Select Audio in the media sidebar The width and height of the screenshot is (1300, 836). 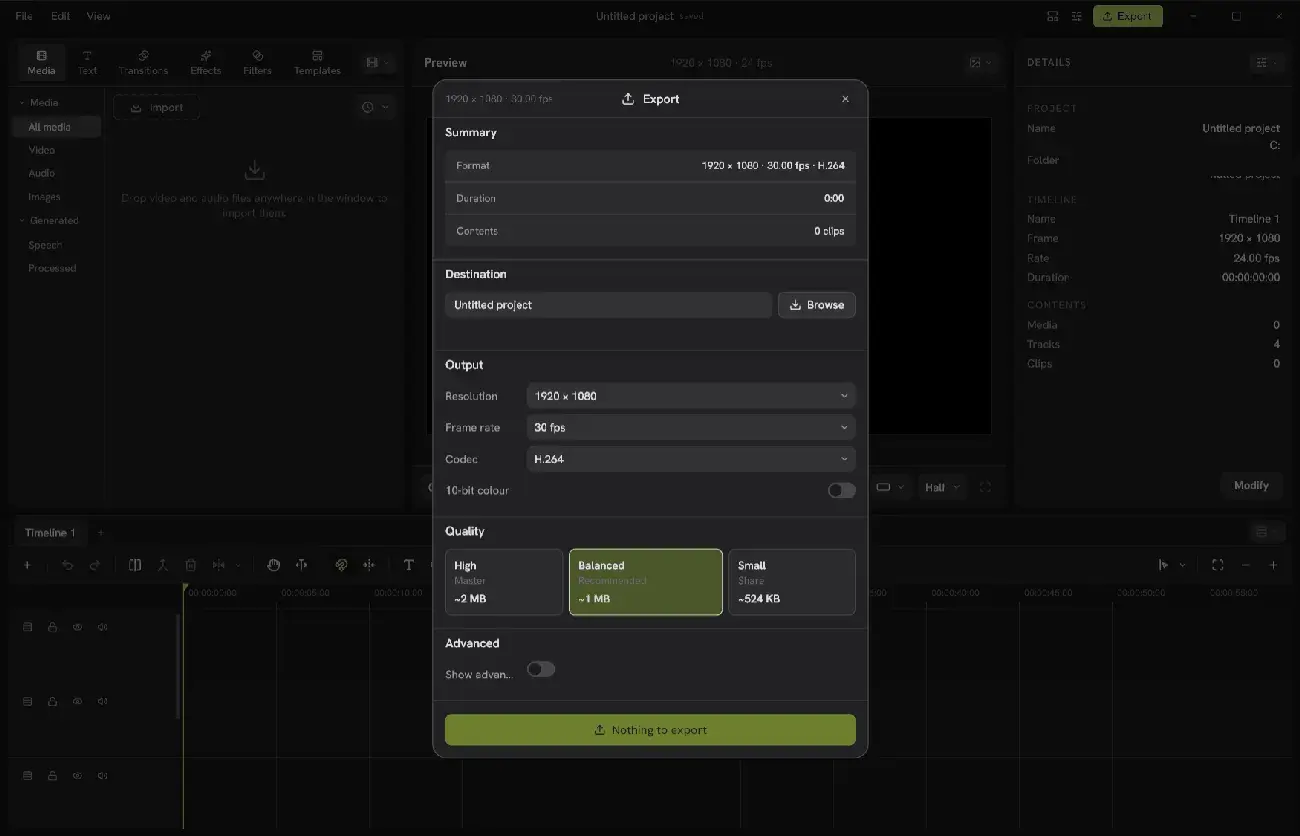click(42, 173)
